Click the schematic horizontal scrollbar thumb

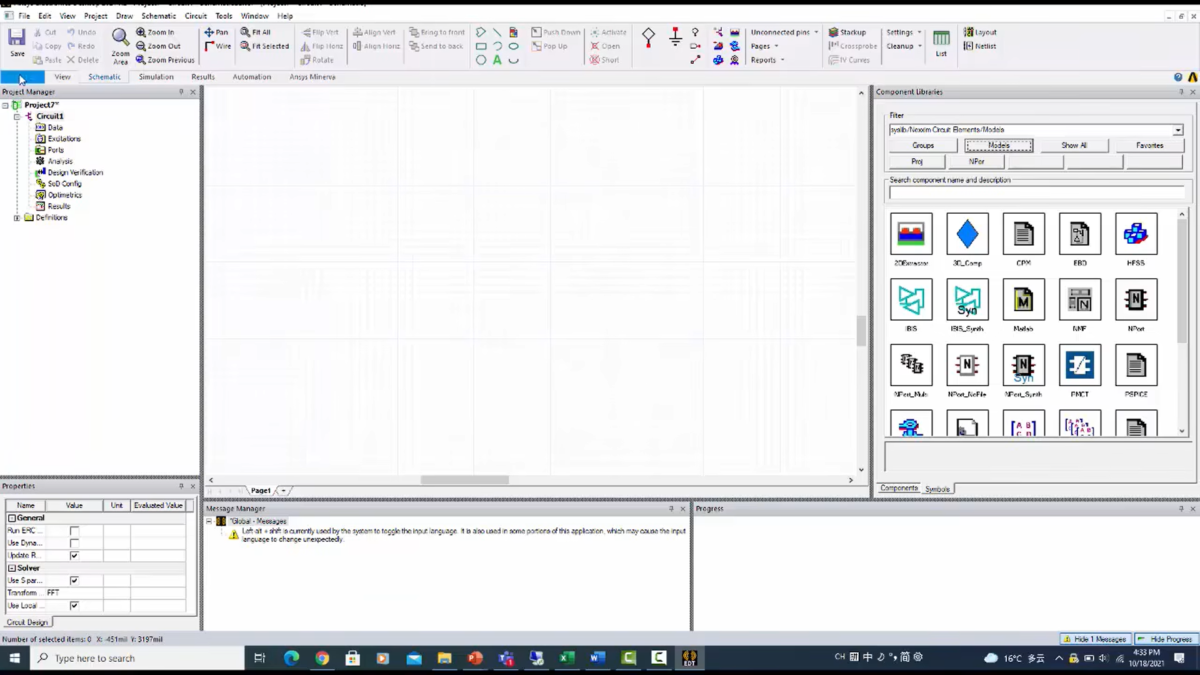tap(464, 480)
